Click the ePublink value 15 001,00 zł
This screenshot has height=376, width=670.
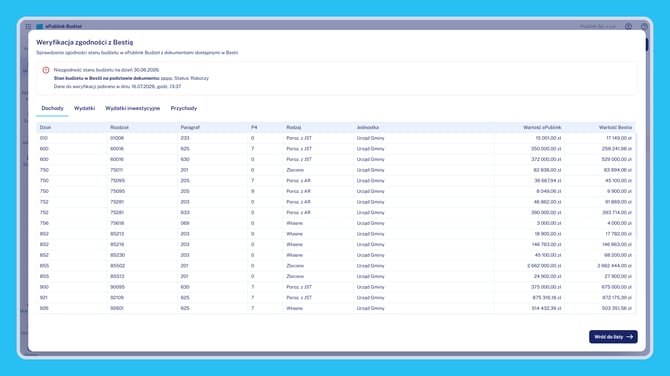click(548, 138)
